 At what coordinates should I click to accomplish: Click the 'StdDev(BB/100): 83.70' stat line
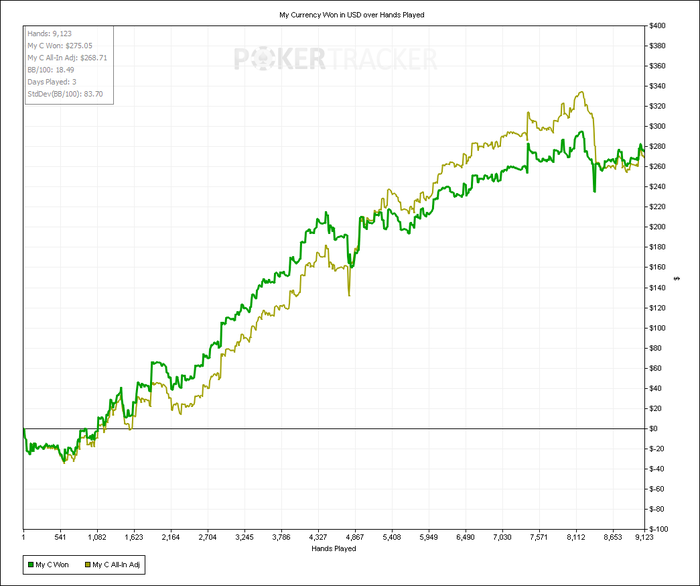pos(65,94)
